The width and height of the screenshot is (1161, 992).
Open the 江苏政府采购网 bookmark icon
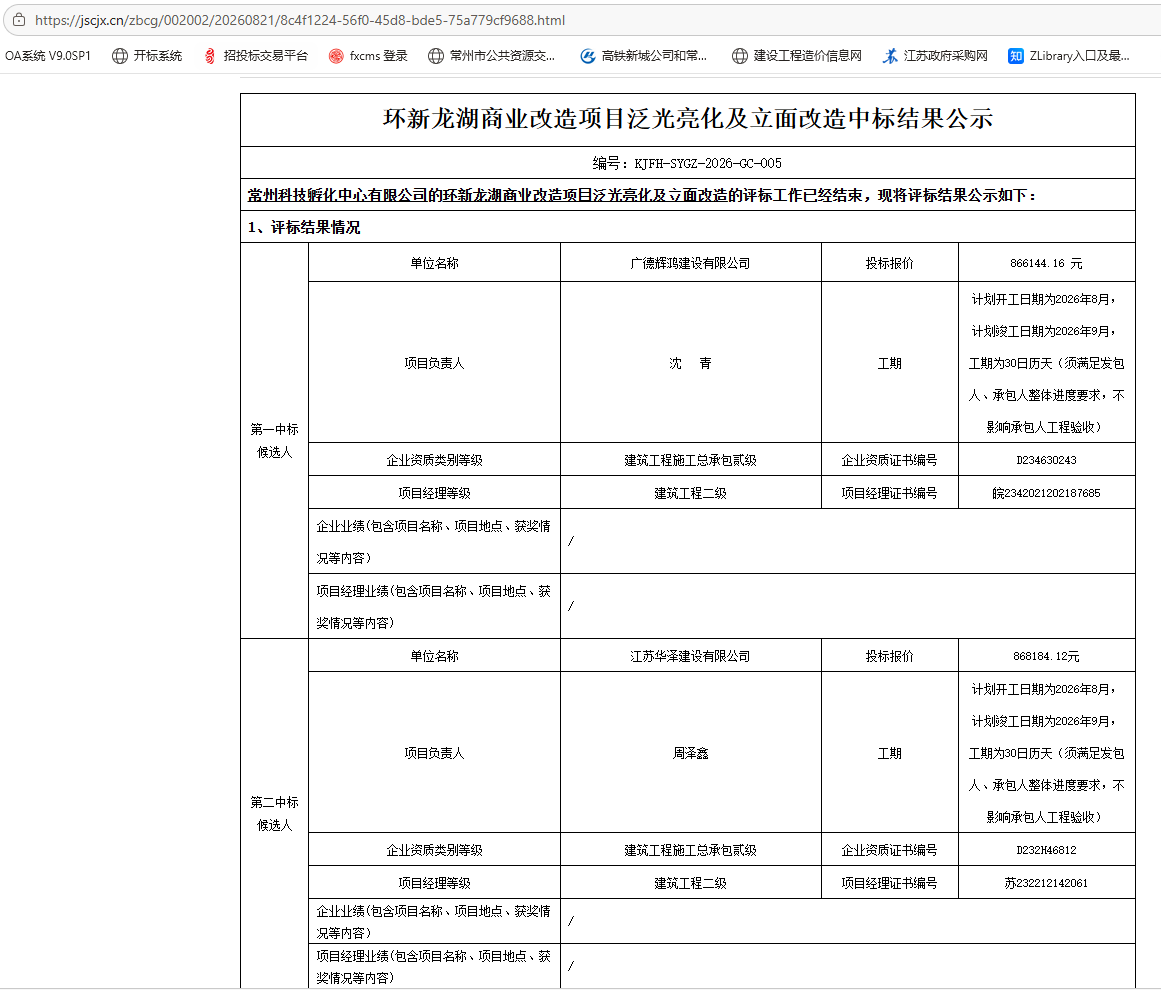[x=890, y=56]
